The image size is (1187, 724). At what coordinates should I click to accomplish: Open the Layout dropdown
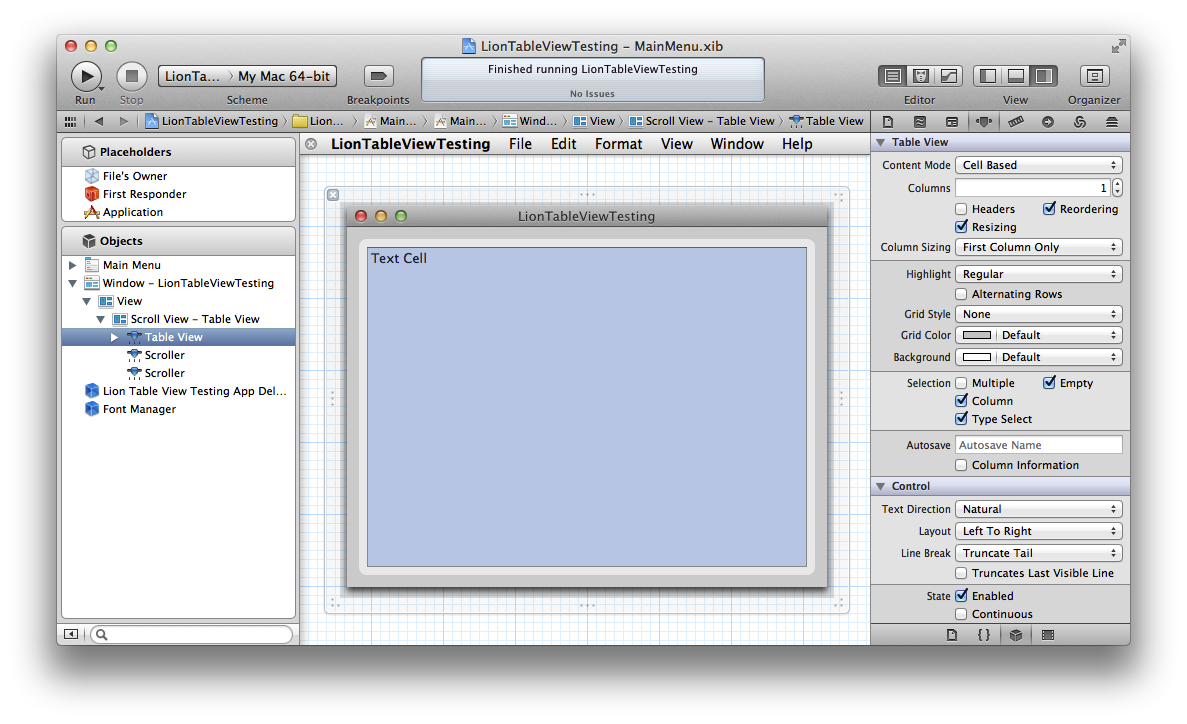[x=1039, y=532]
